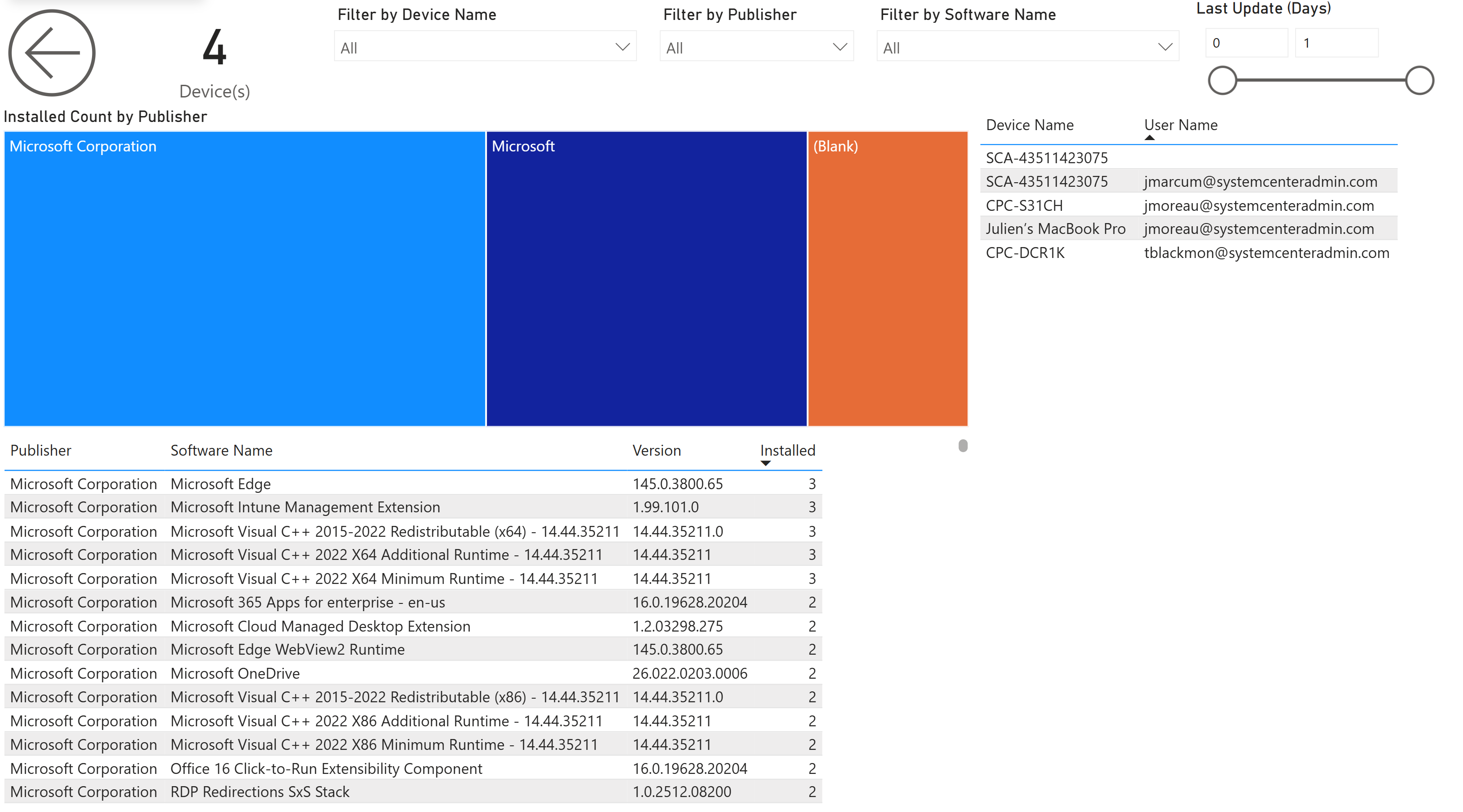Viewport: 1463px width, 812px height.
Task: Click the Last Update maximum days field
Action: click(1337, 43)
